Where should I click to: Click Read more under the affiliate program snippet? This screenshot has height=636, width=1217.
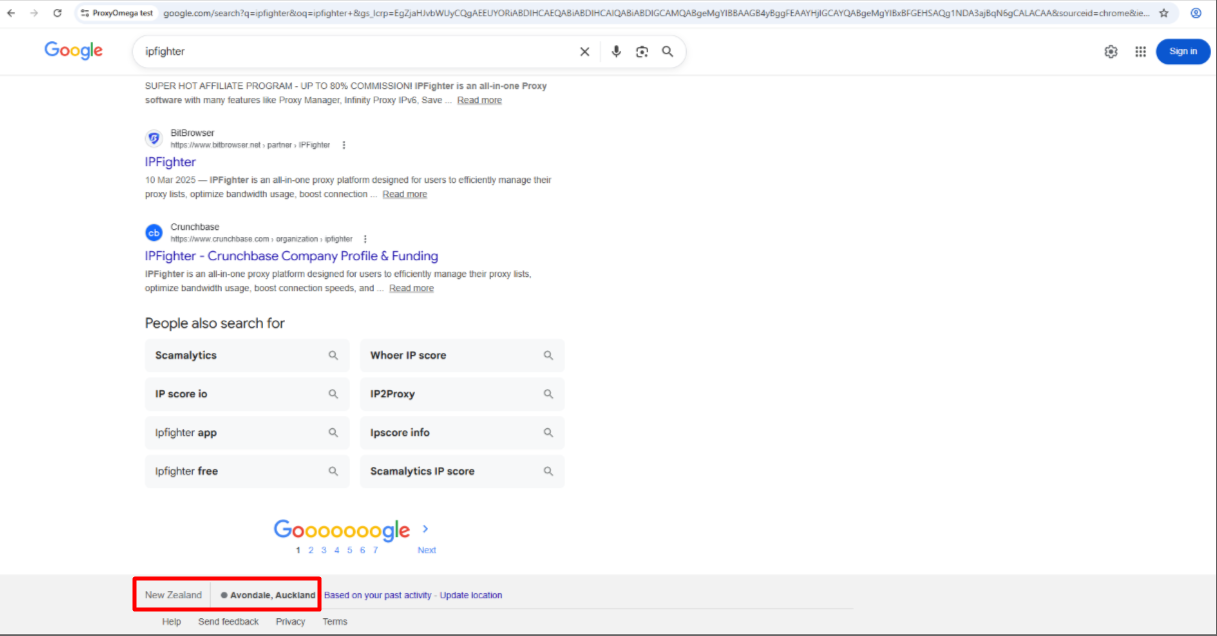[x=479, y=100]
